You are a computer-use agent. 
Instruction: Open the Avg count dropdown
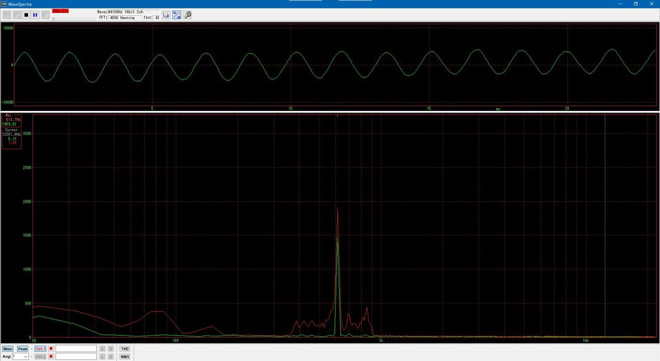tap(20, 356)
